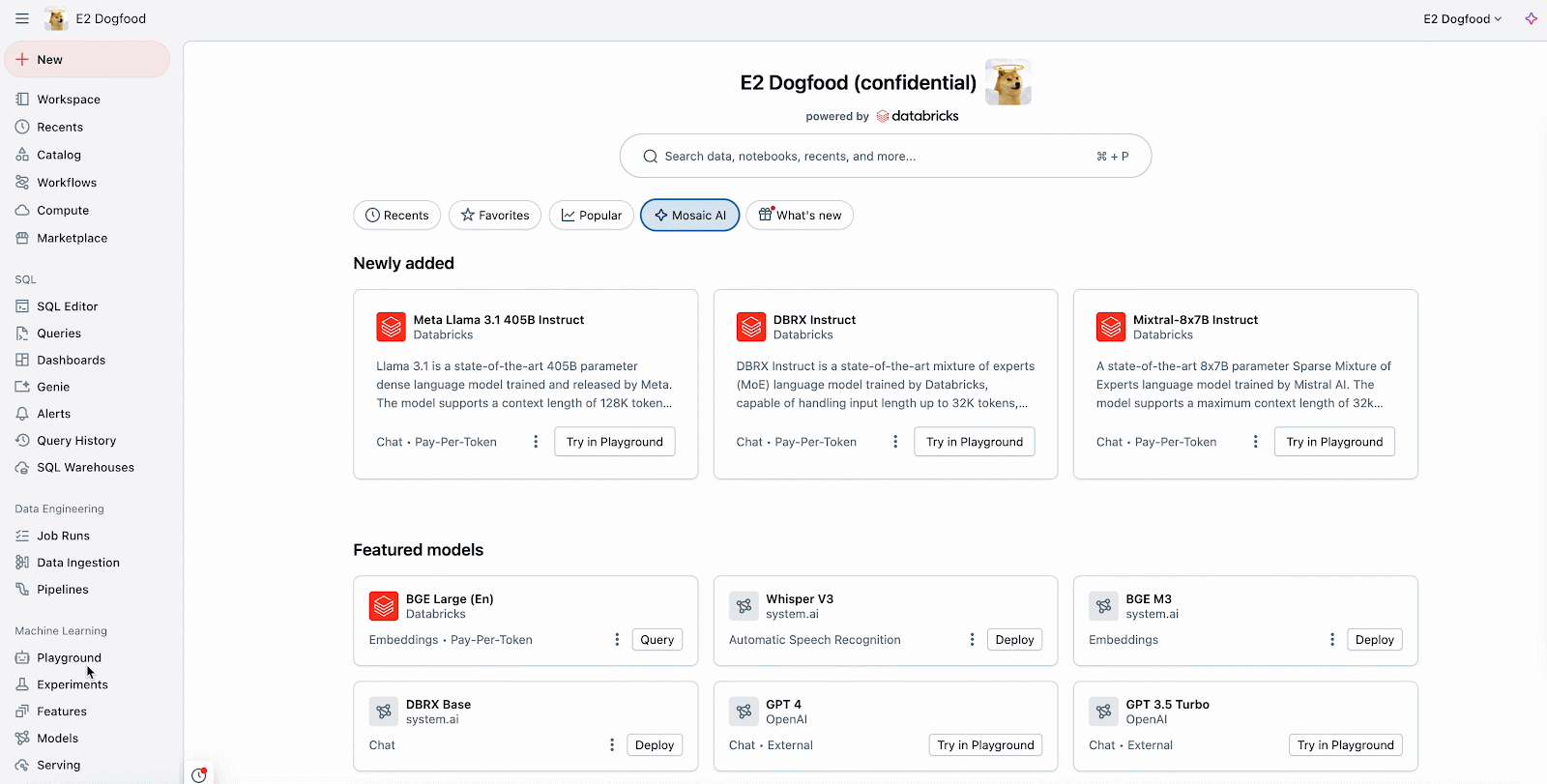Select the Favorites tab
Viewport: 1547px width, 784px height.
pos(495,216)
